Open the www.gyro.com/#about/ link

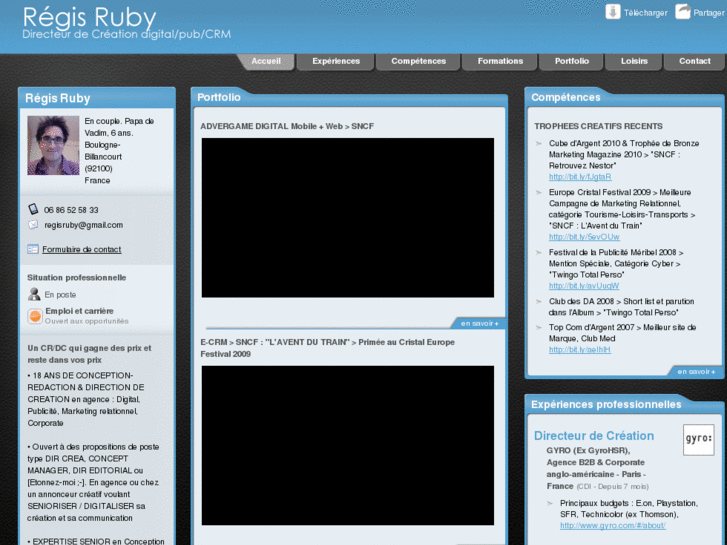[x=612, y=526]
